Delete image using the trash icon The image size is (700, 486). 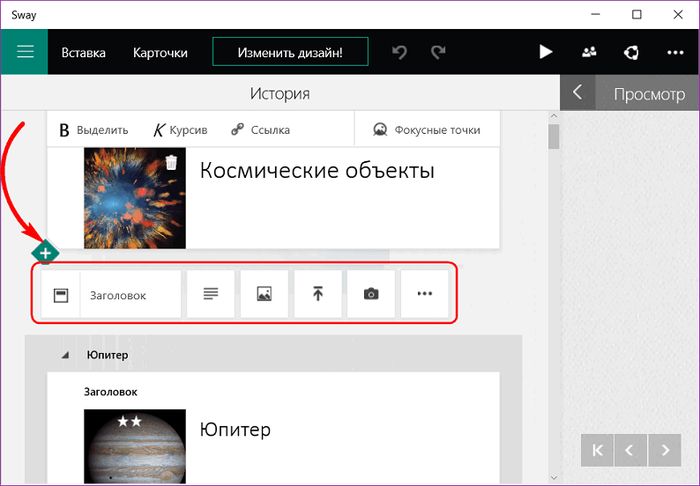[x=172, y=162]
